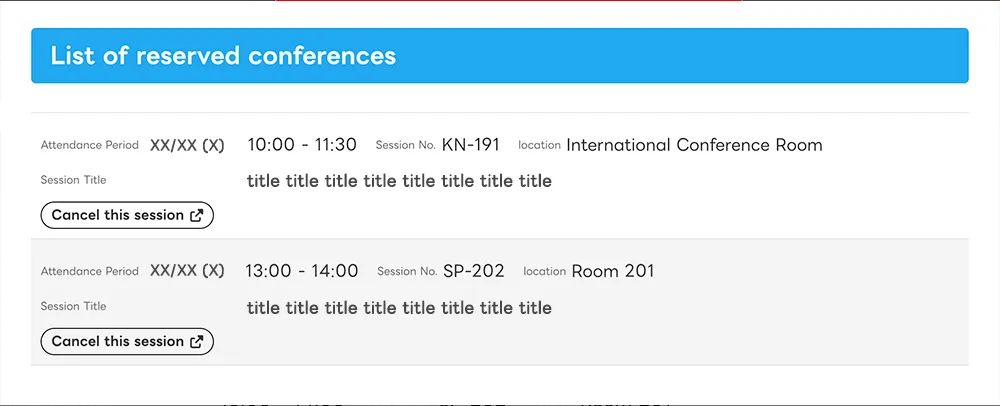Click the session title of the 10:00 session
Image resolution: width=1000 pixels, height=406 pixels.
[399, 181]
